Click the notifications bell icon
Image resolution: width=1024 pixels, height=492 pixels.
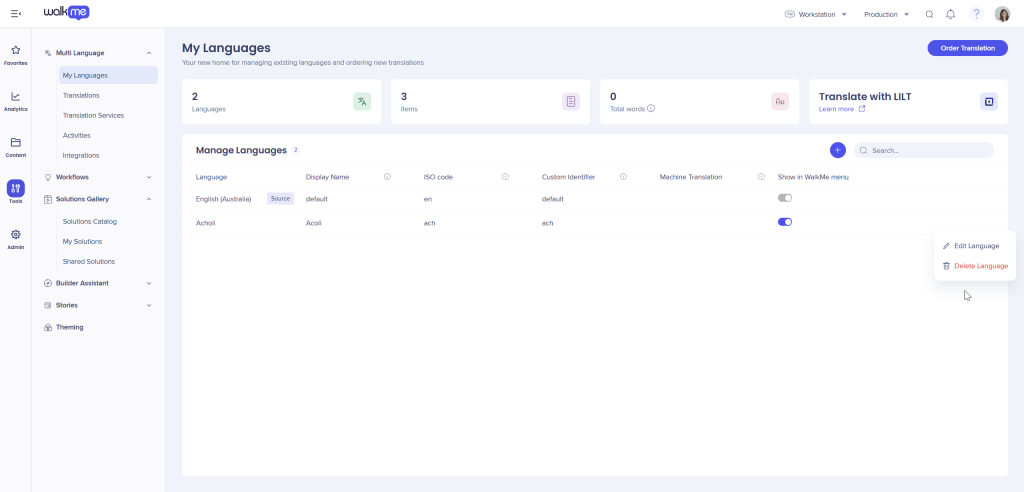[950, 15]
